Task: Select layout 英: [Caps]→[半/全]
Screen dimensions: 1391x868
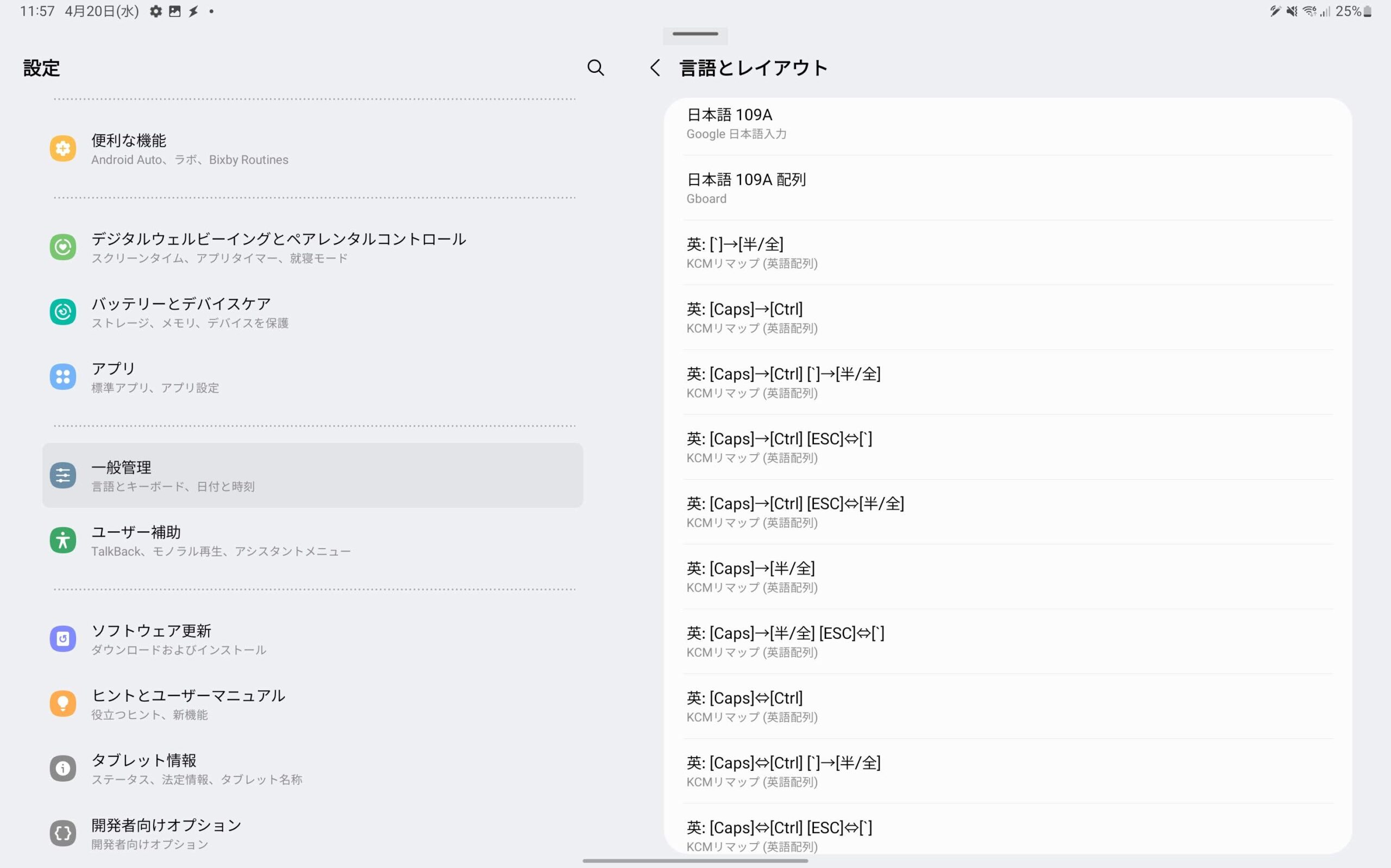Action: coord(1007,577)
